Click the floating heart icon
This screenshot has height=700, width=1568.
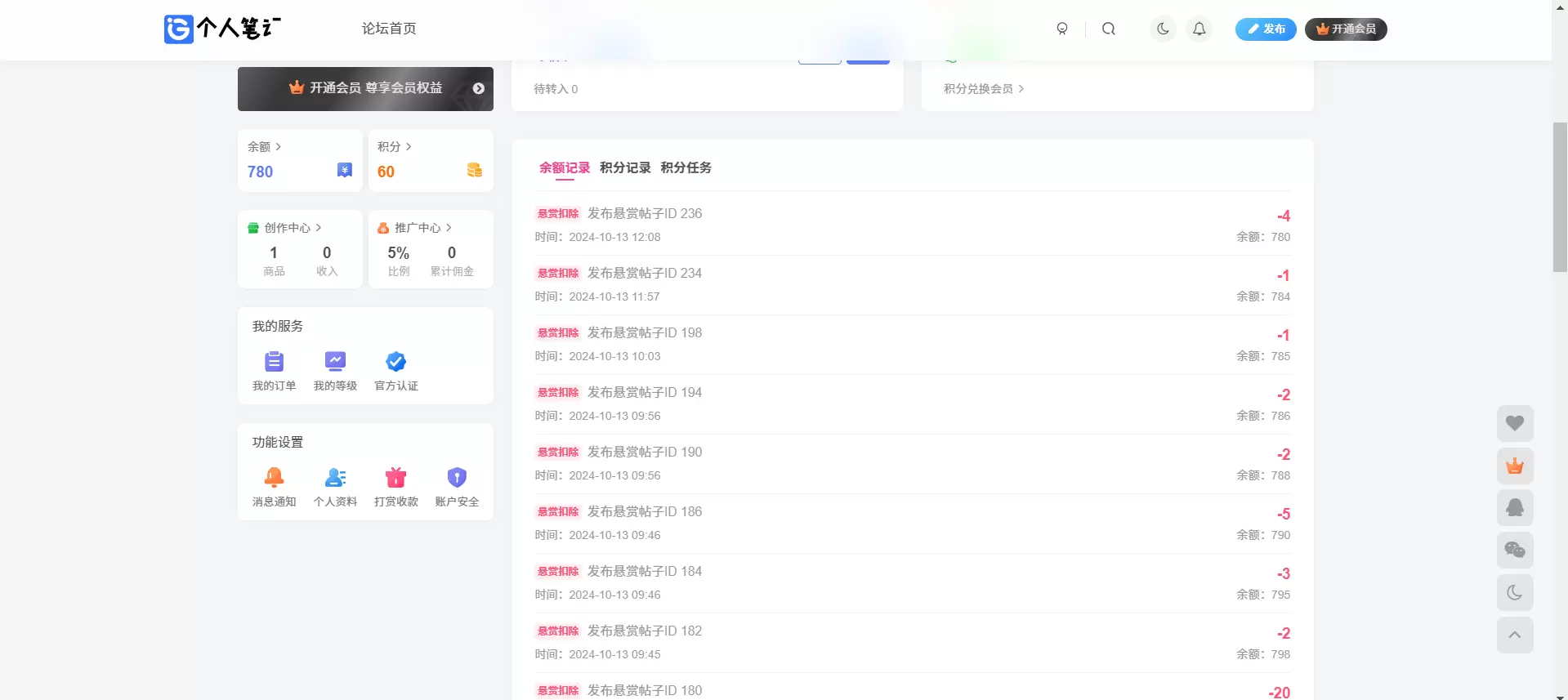point(1515,423)
